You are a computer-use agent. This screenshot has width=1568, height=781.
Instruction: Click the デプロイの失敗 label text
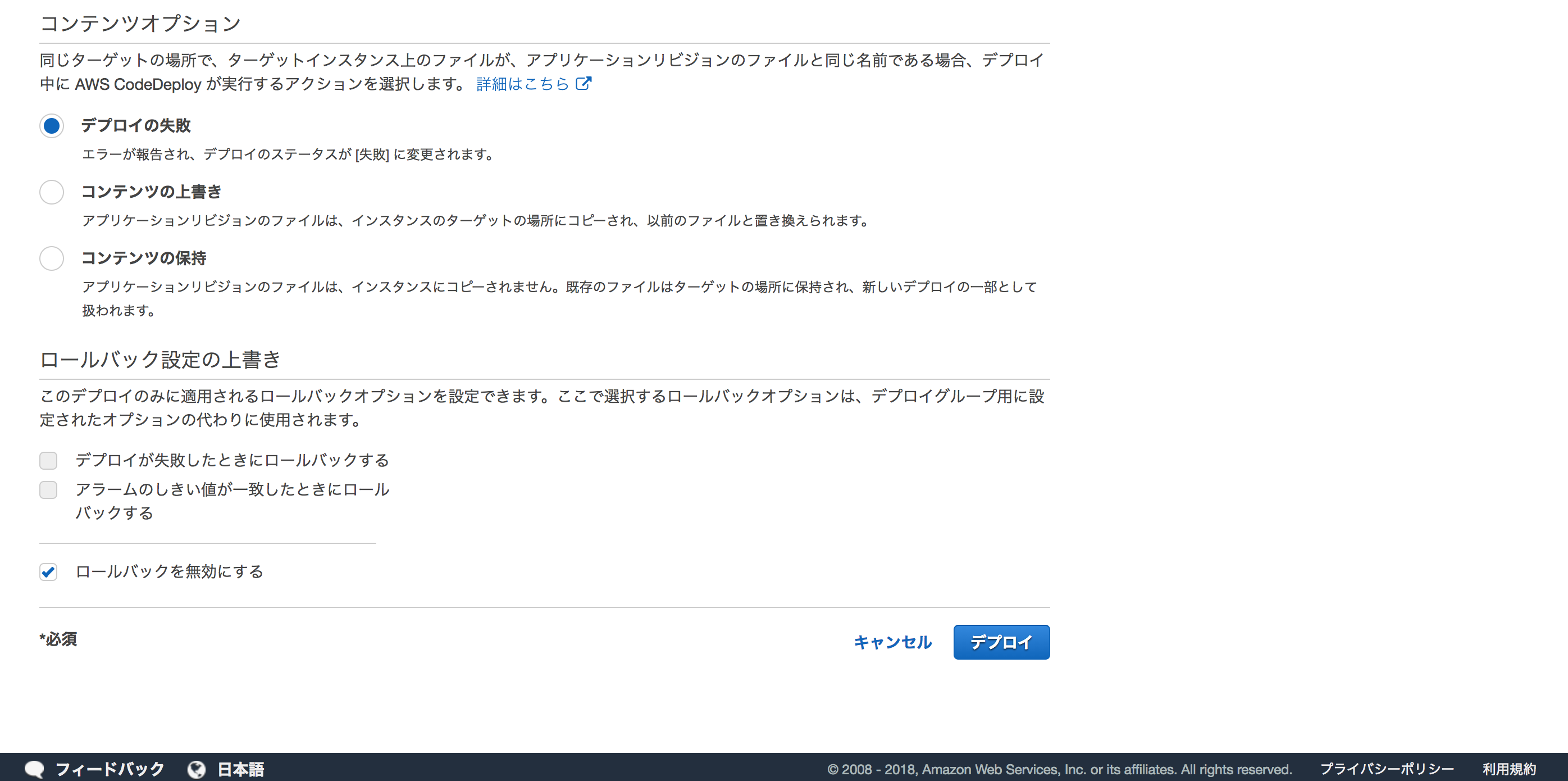tap(136, 125)
